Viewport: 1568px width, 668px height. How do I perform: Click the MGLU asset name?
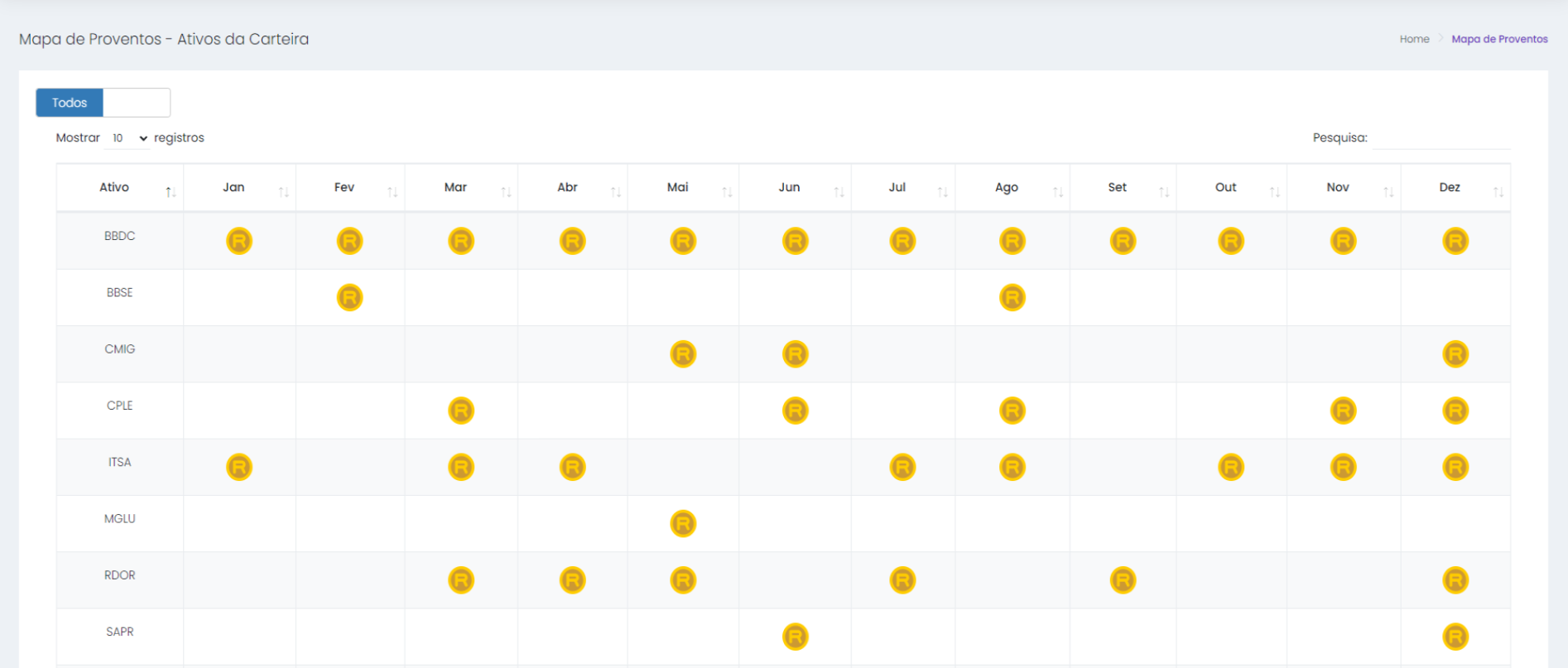tap(120, 519)
